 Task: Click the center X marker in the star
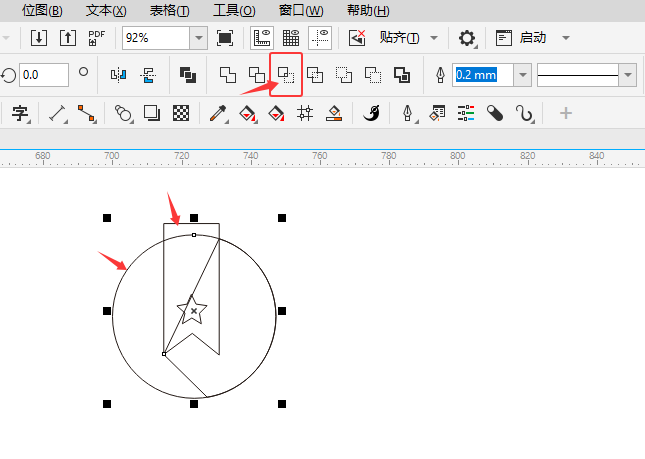tap(194, 311)
